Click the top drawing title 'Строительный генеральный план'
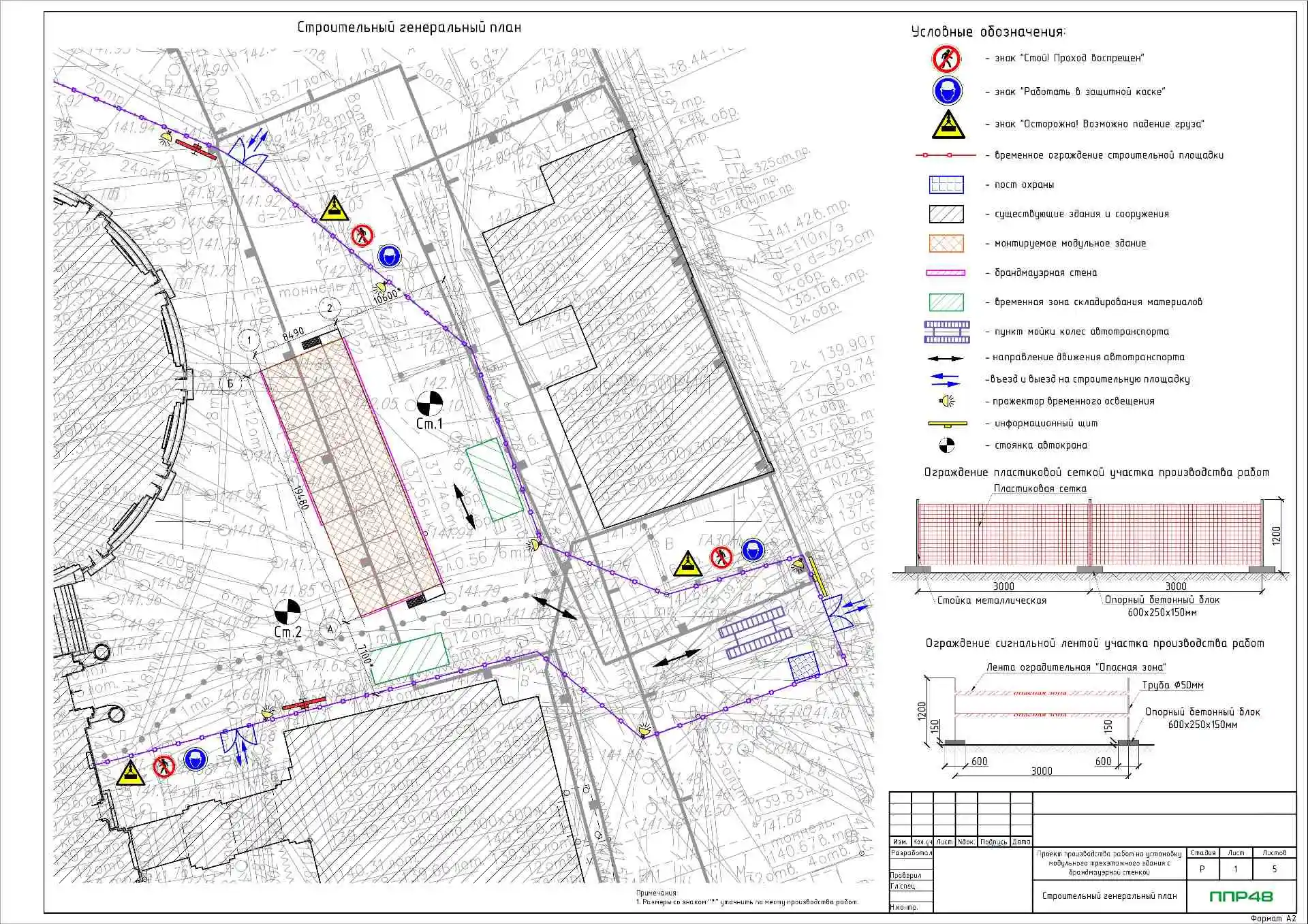This screenshot has height=924, width=1308. pos(409,28)
